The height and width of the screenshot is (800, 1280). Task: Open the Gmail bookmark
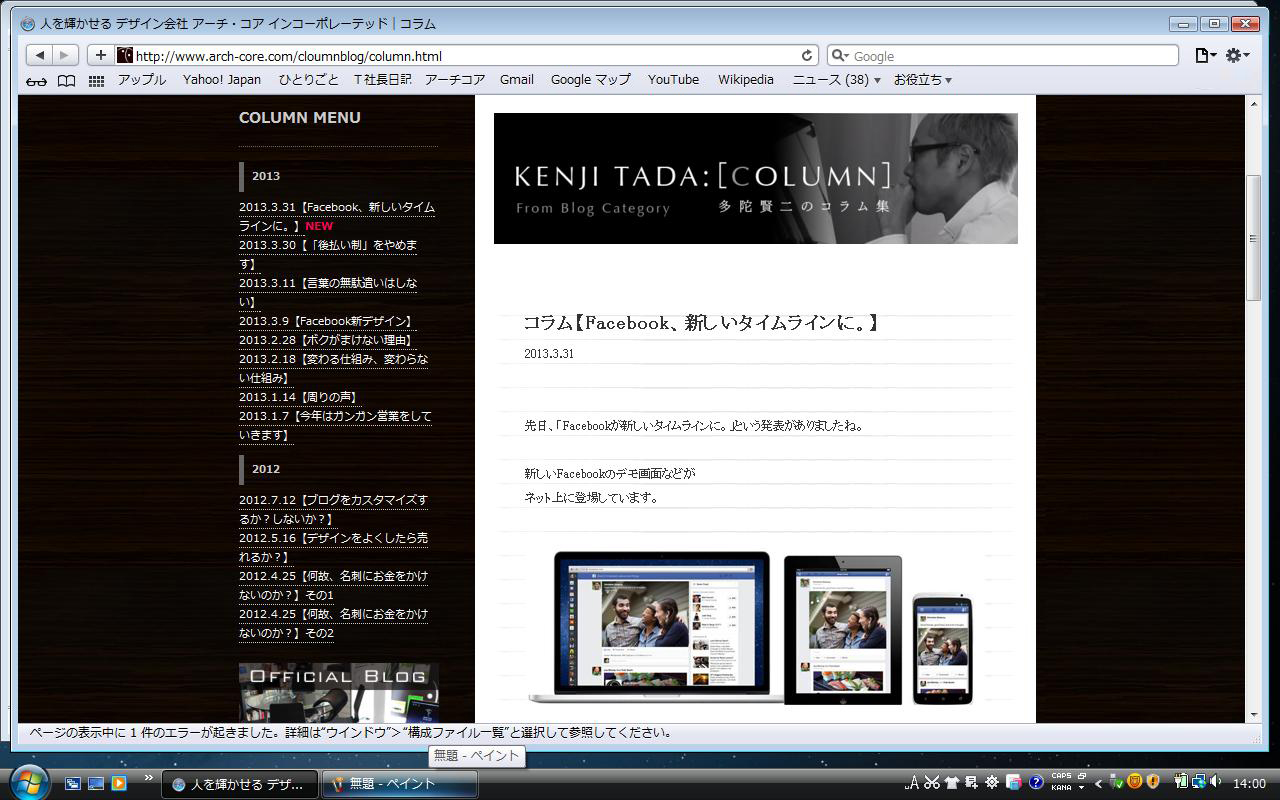[517, 80]
